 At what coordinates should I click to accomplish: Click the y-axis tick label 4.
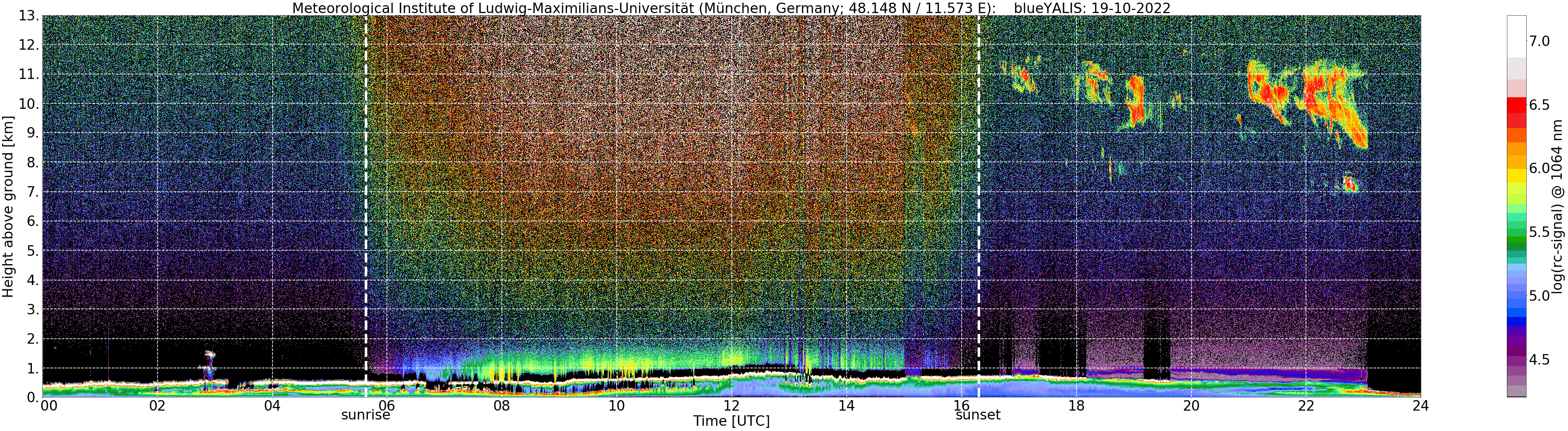(x=33, y=280)
